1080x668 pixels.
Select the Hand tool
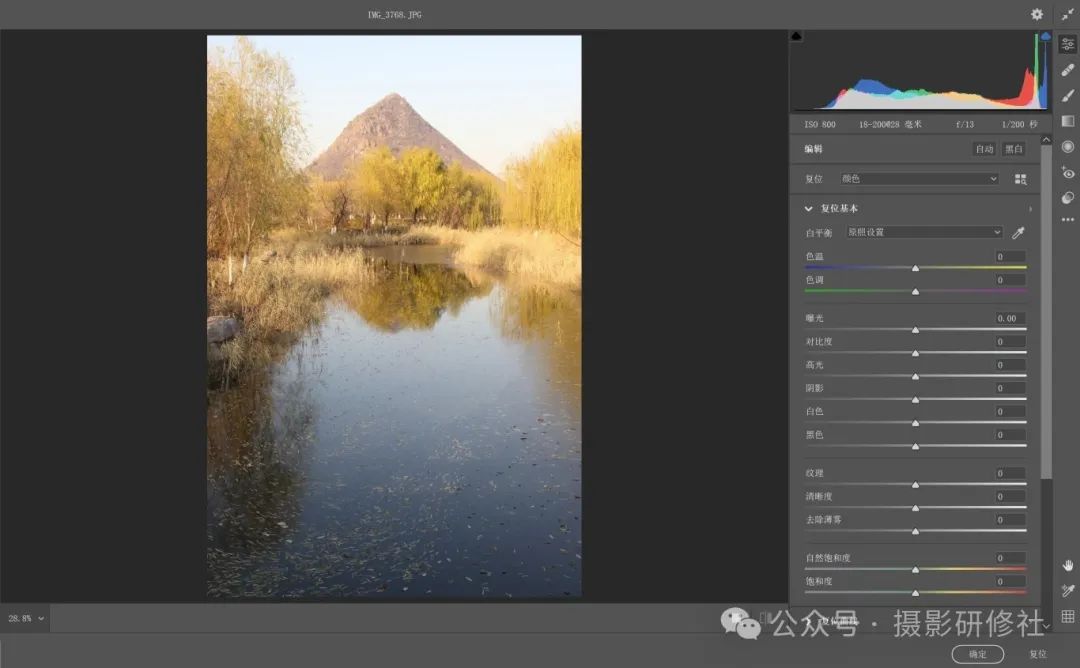[x=1068, y=565]
